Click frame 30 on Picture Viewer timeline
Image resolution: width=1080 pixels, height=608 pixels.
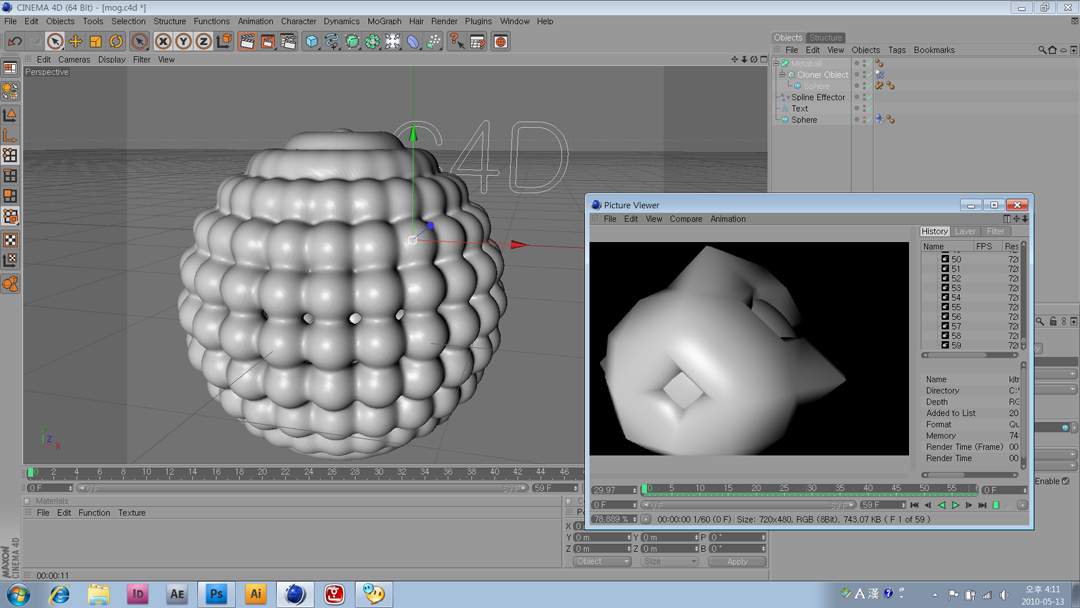(x=812, y=490)
